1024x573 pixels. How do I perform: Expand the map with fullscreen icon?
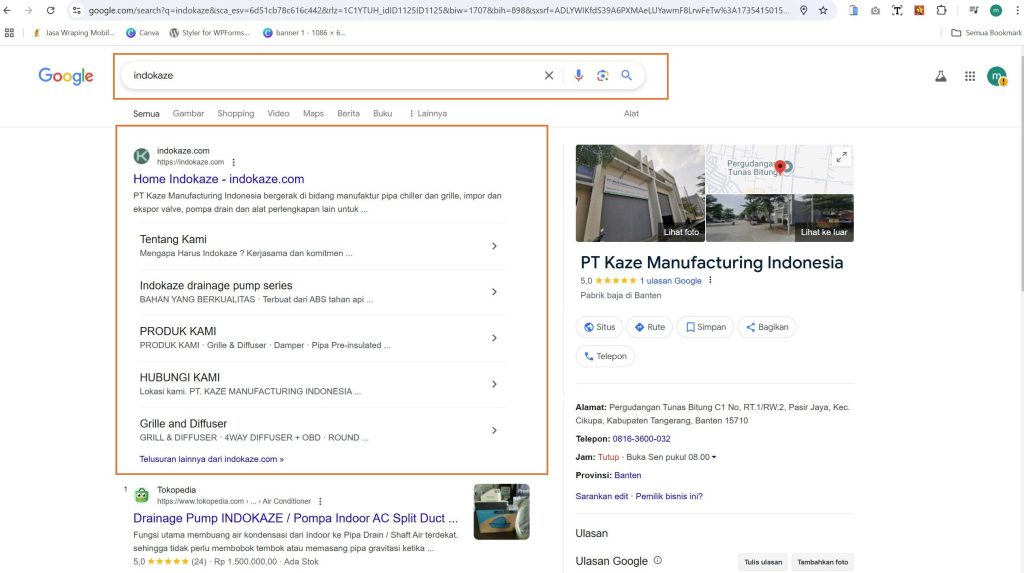[x=841, y=156]
